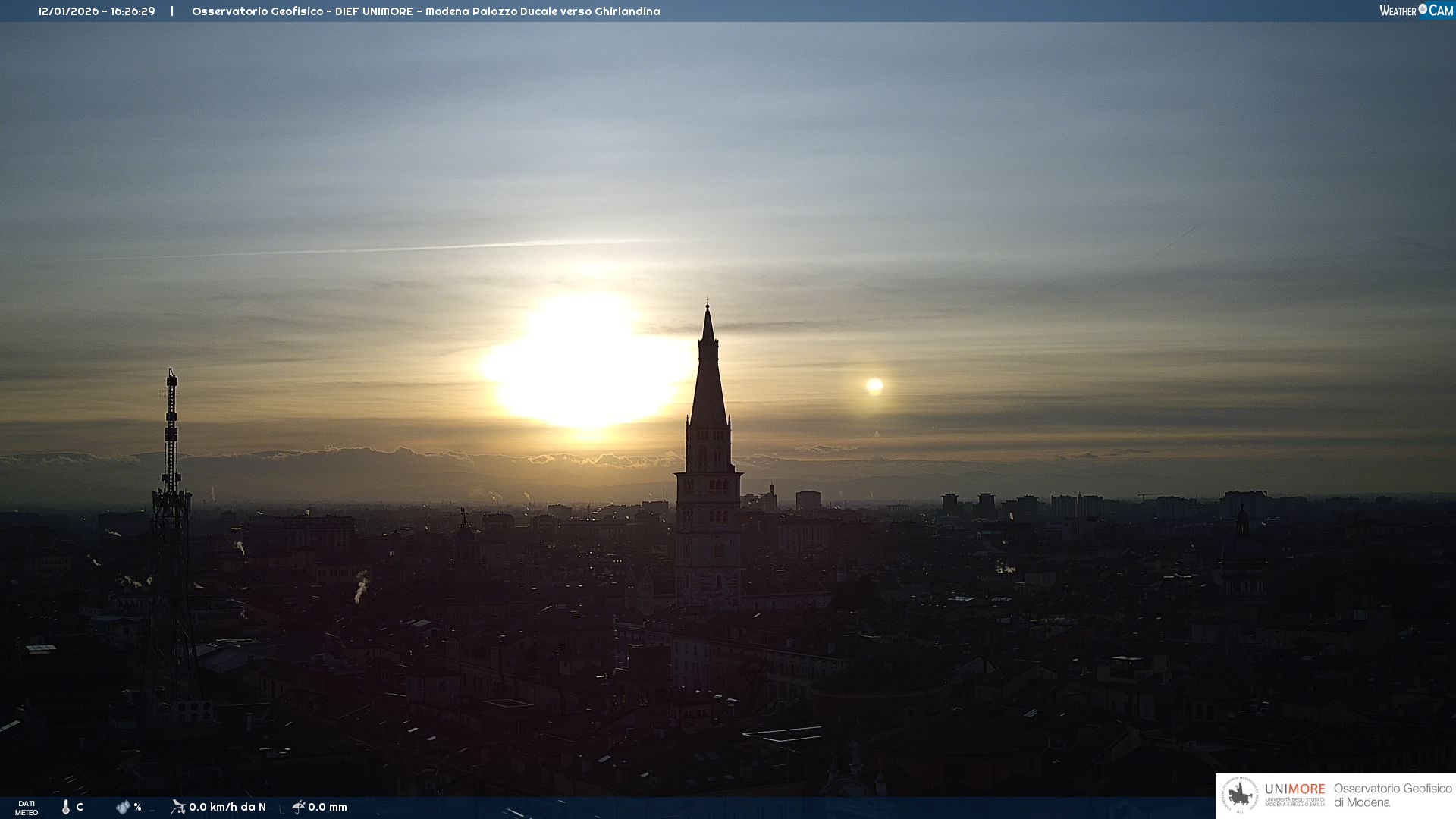The height and width of the screenshot is (819, 1456).
Task: Open the WeatherCam logo link
Action: pos(1415,11)
